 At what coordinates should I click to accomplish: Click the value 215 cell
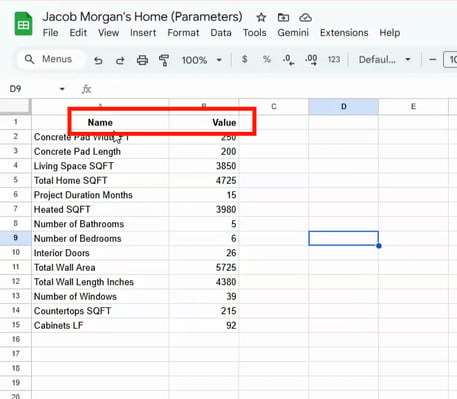[204, 311]
